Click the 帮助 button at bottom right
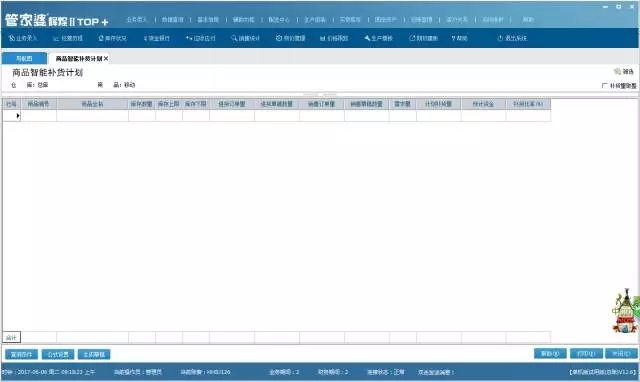This screenshot has height=382, width=640. pyautogui.click(x=550, y=353)
